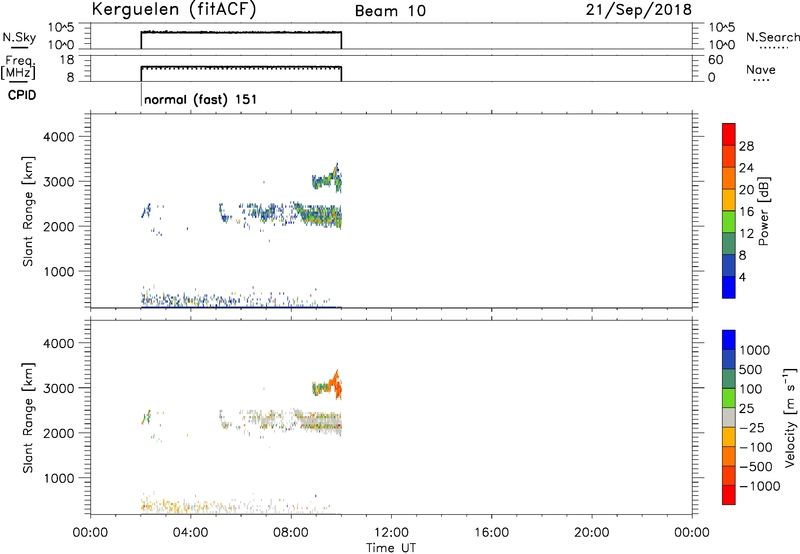The image size is (800, 554).
Task: Click the '-1000' label on Velocity colorbar
Action: pyautogui.click(x=760, y=486)
